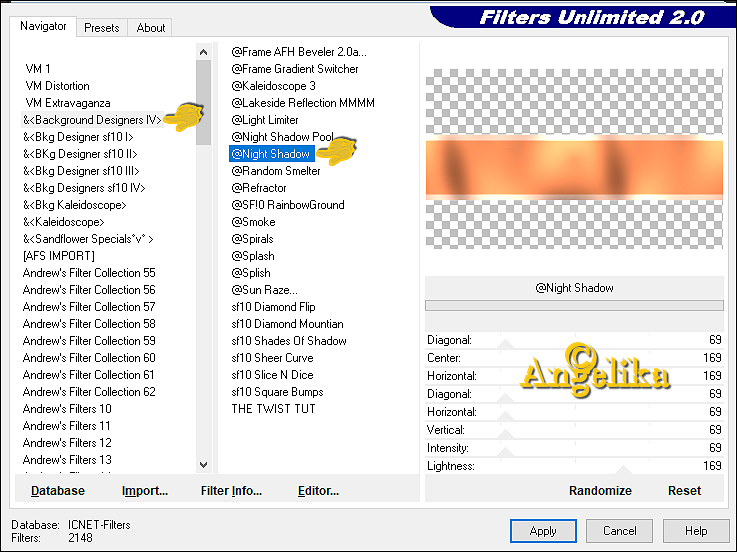Choose @Frame Gradient Switcher filter
Image resolution: width=737 pixels, height=552 pixels.
(295, 69)
